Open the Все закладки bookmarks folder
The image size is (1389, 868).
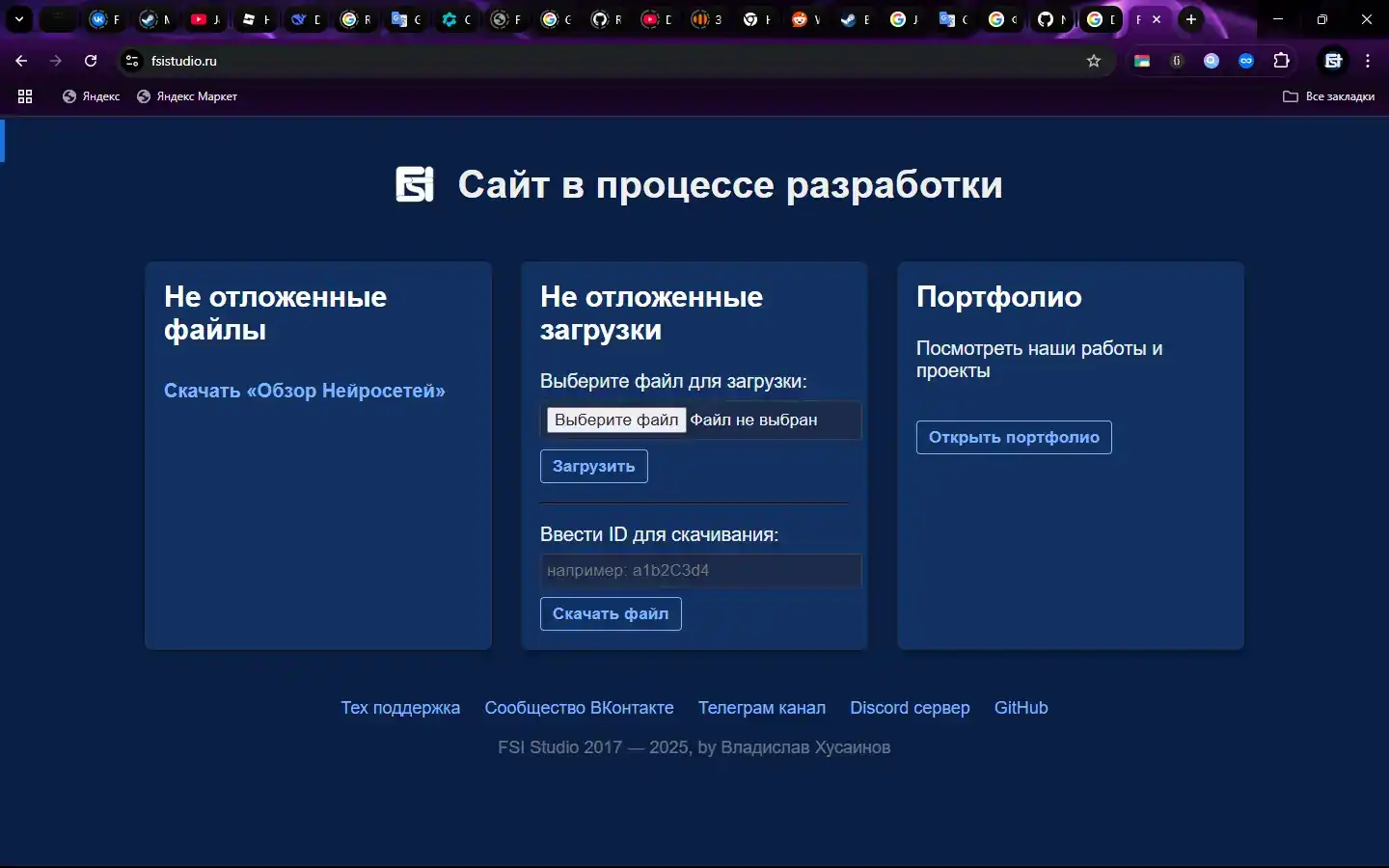point(1328,96)
